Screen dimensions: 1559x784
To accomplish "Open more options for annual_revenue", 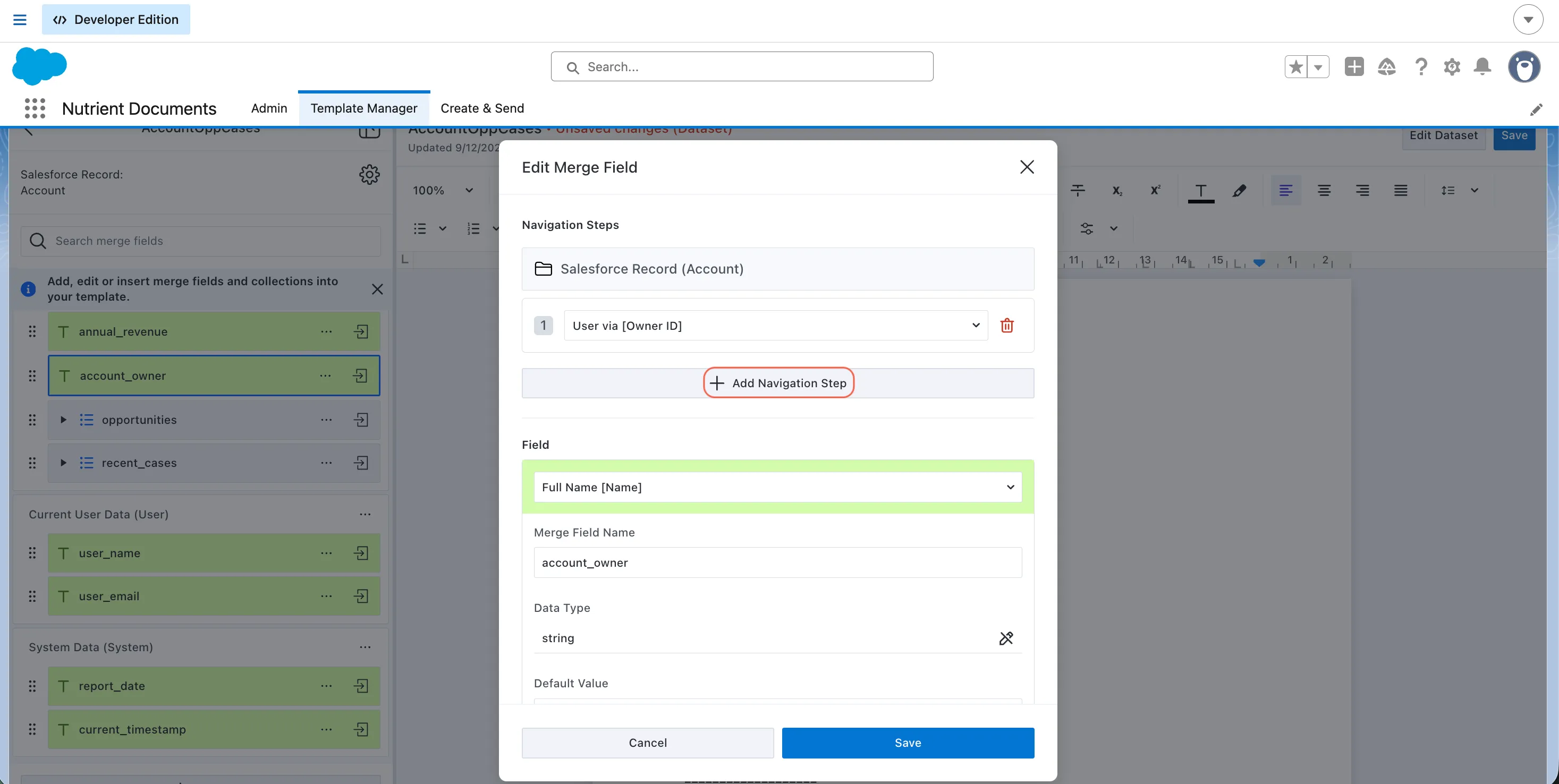I will click(326, 331).
